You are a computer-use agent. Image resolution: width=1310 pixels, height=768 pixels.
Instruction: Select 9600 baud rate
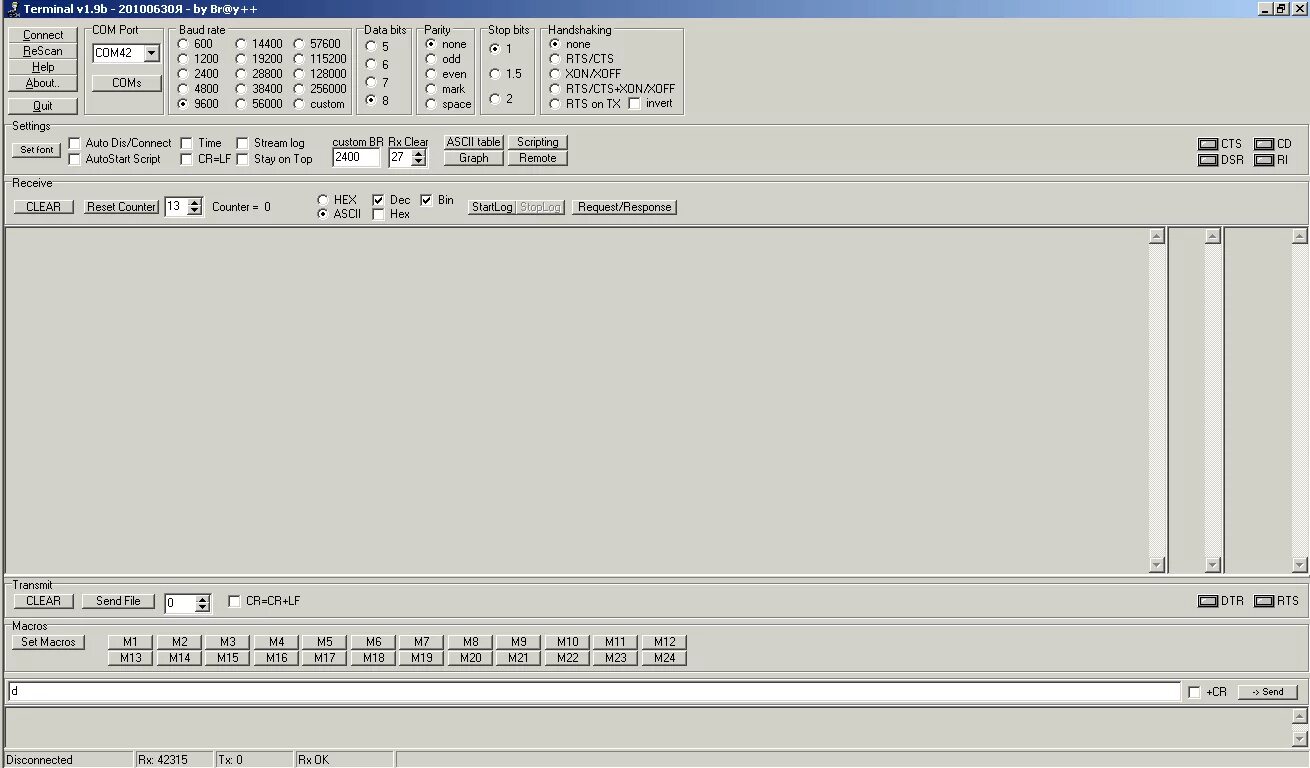(x=183, y=103)
